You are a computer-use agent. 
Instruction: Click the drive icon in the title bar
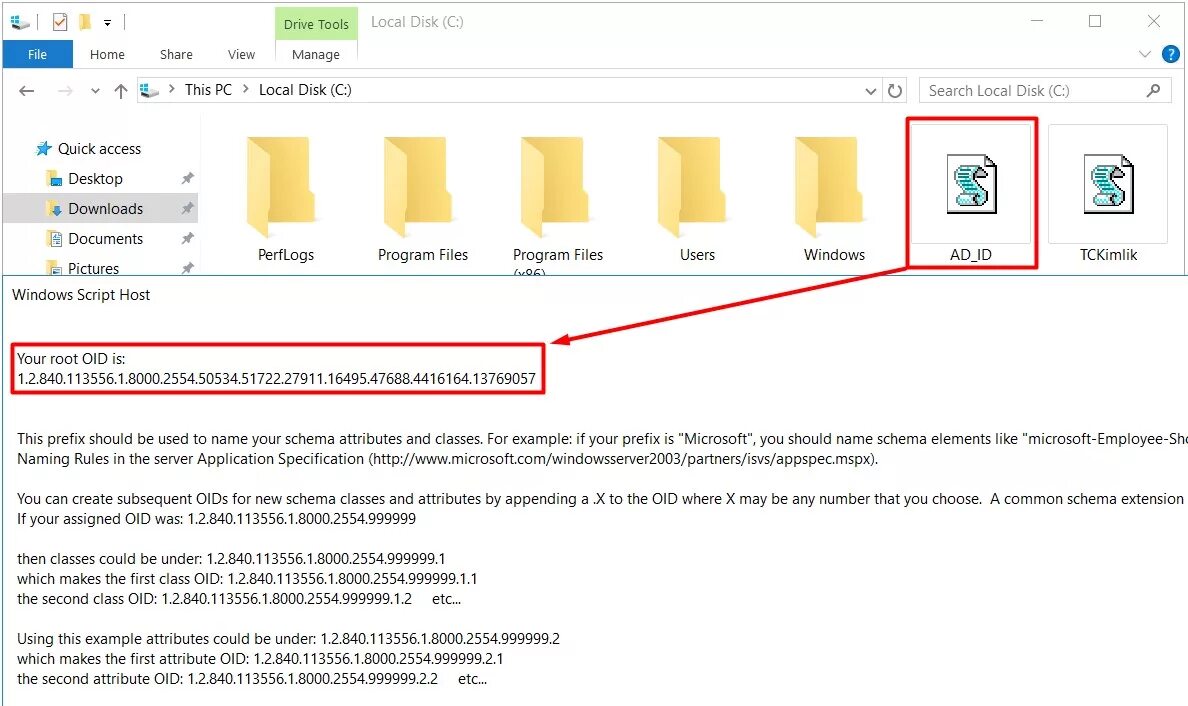[20, 22]
